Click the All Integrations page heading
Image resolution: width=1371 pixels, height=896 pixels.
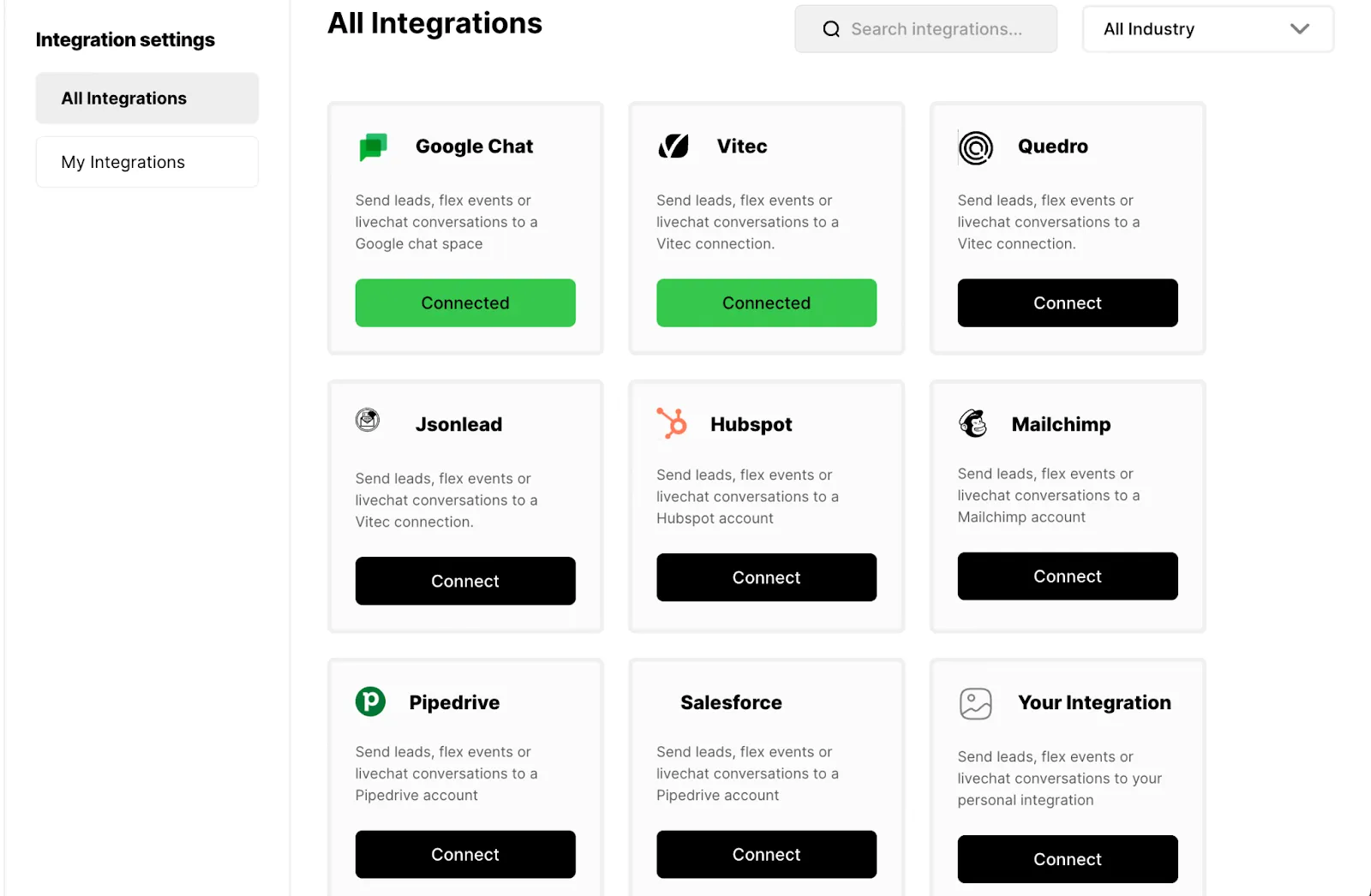[434, 23]
